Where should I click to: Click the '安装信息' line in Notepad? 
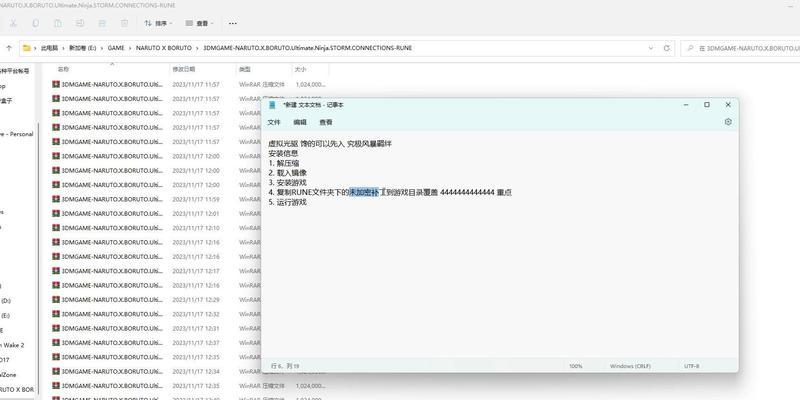(283, 153)
